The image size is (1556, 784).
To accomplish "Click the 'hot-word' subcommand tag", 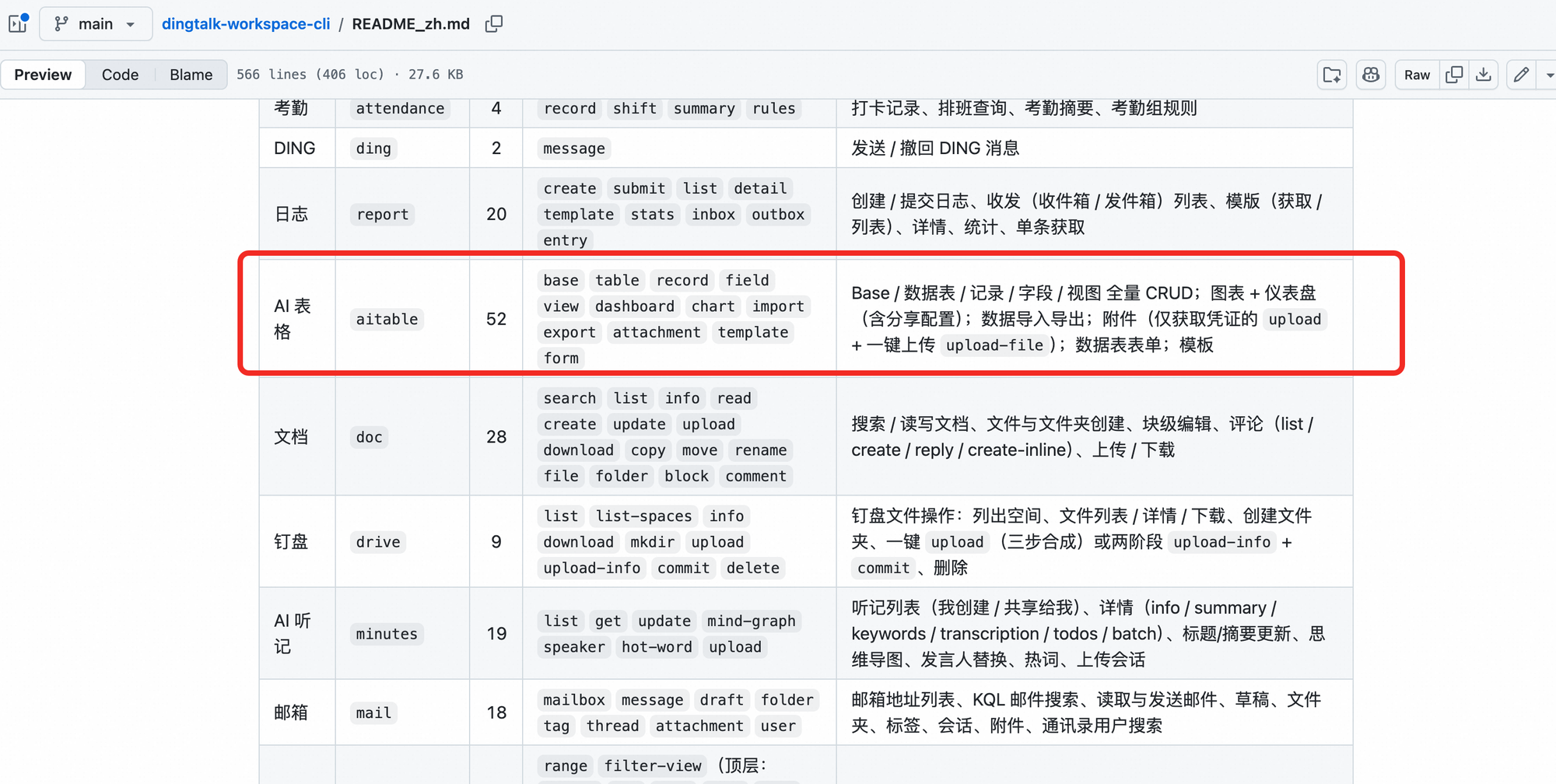I will 657,647.
